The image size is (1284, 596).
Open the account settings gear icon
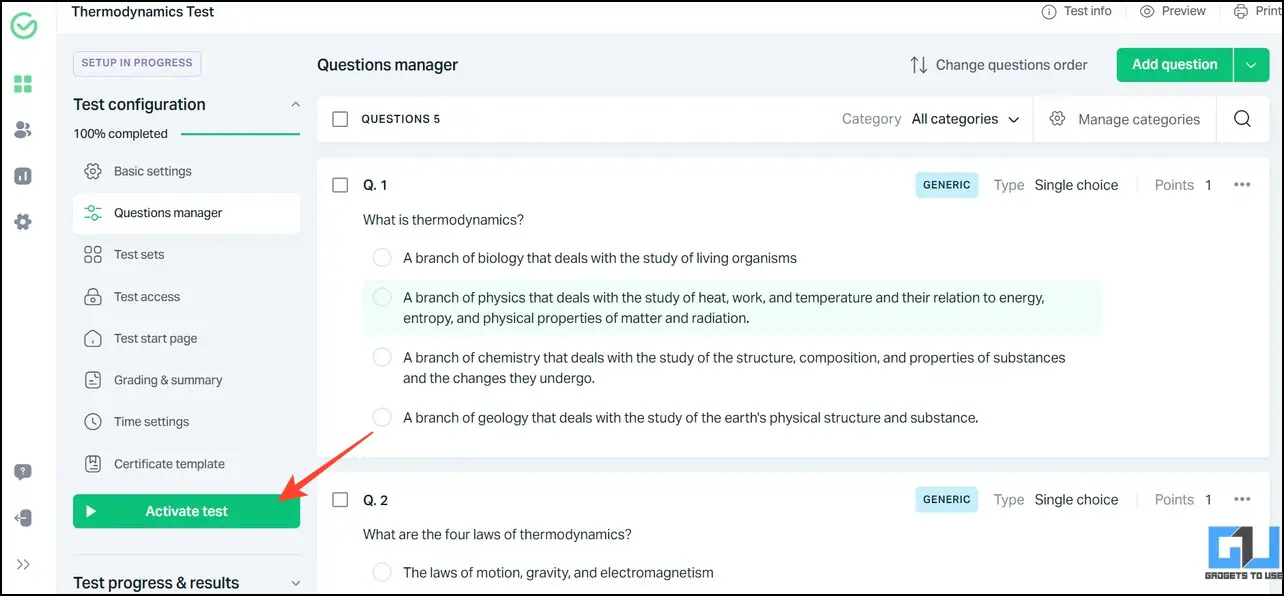coord(23,222)
